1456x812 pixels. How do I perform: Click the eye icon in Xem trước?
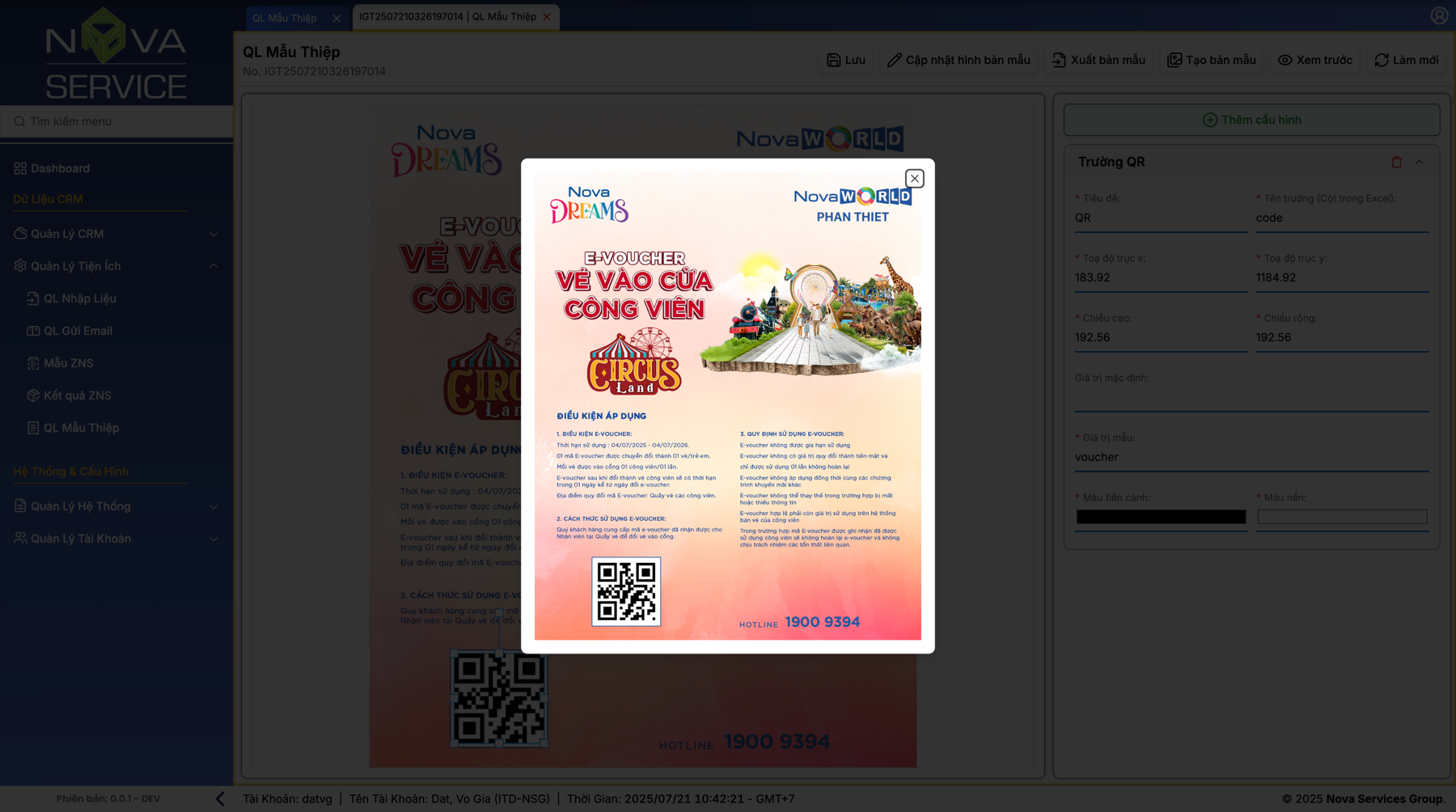pos(1285,60)
